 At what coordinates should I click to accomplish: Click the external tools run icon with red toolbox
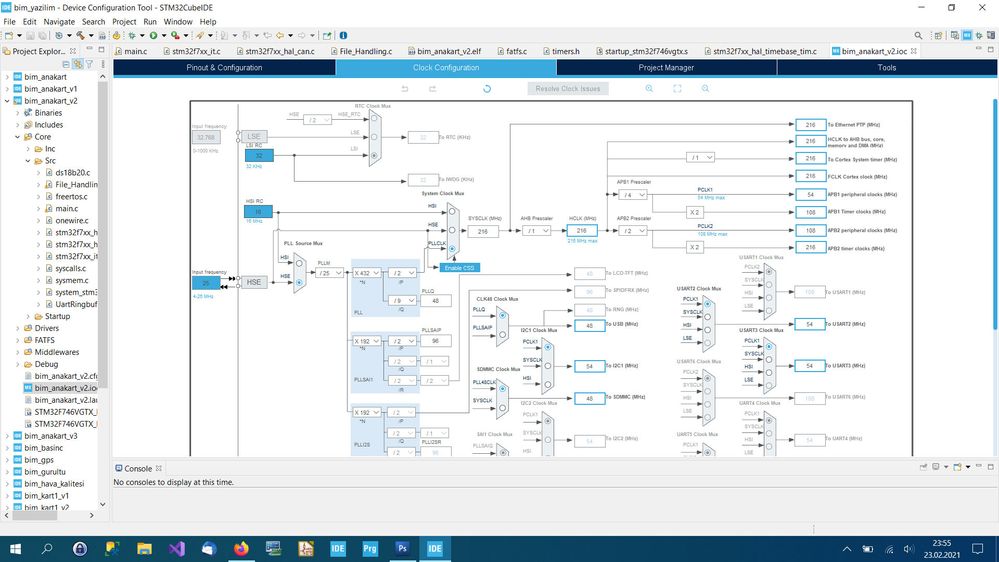click(x=175, y=36)
